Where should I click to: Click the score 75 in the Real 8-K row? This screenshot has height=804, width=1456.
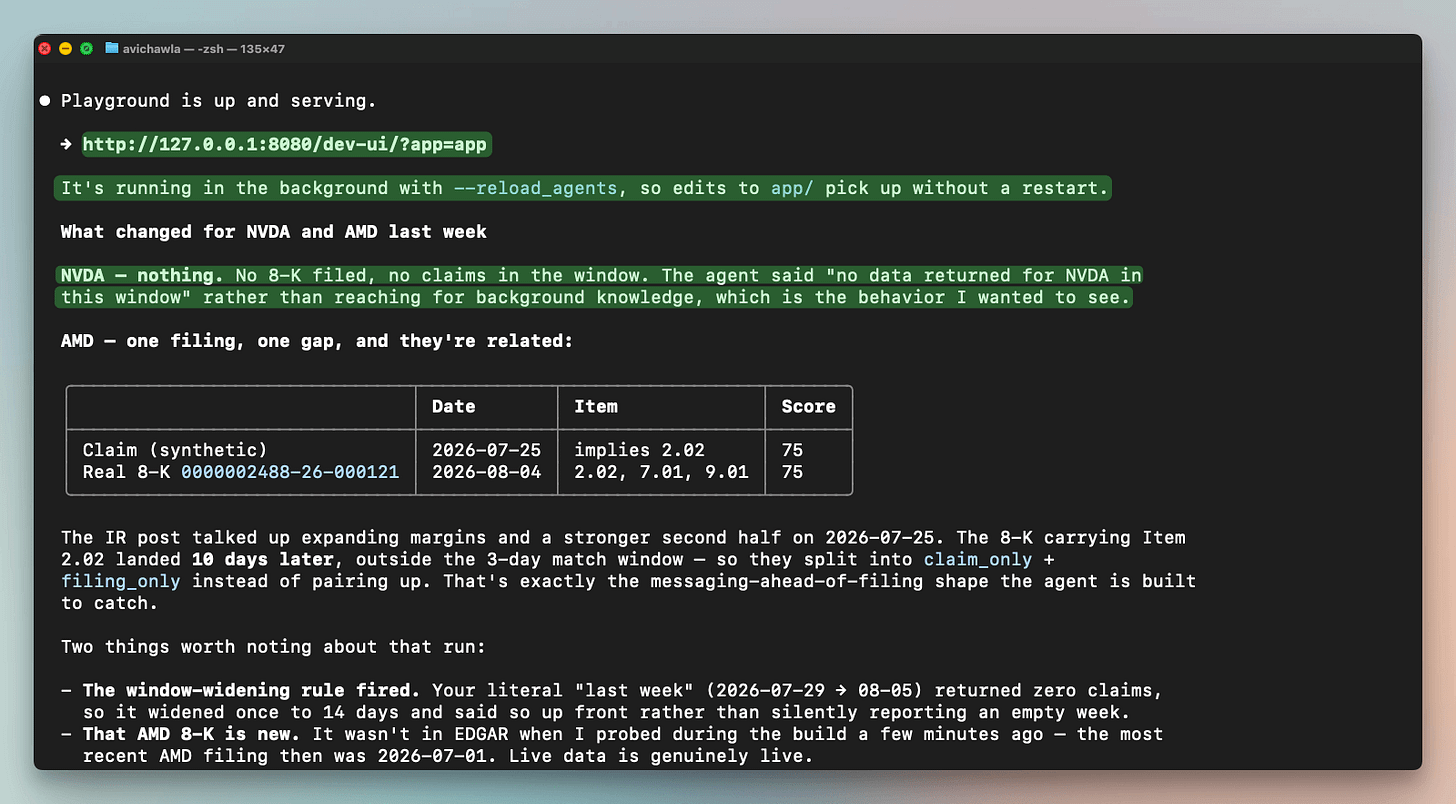tap(792, 472)
